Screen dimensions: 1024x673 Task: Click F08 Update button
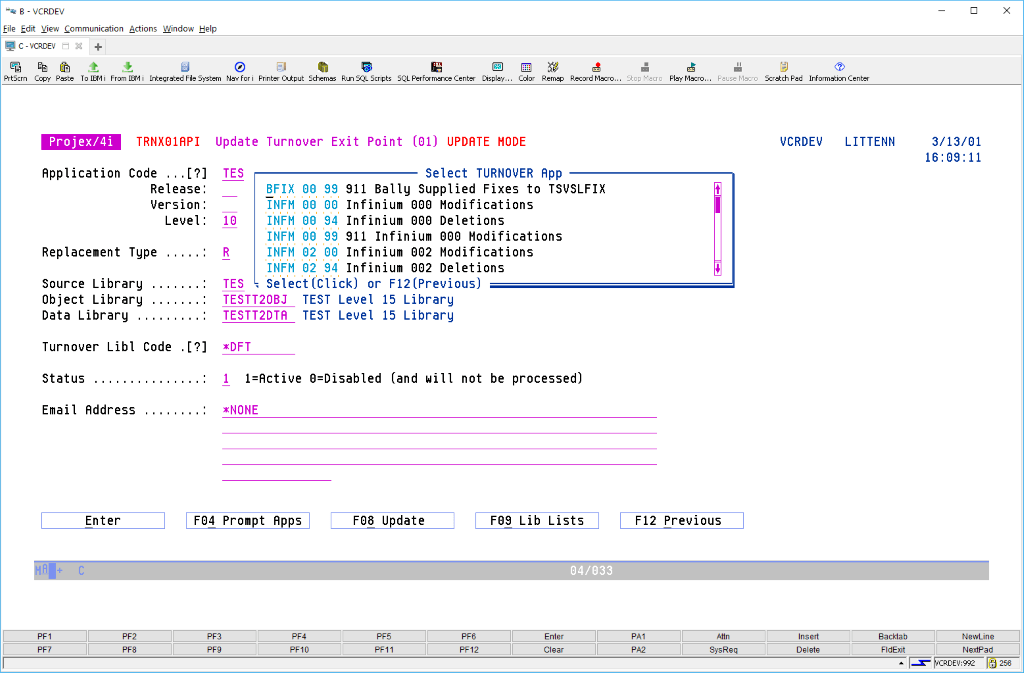pos(392,520)
